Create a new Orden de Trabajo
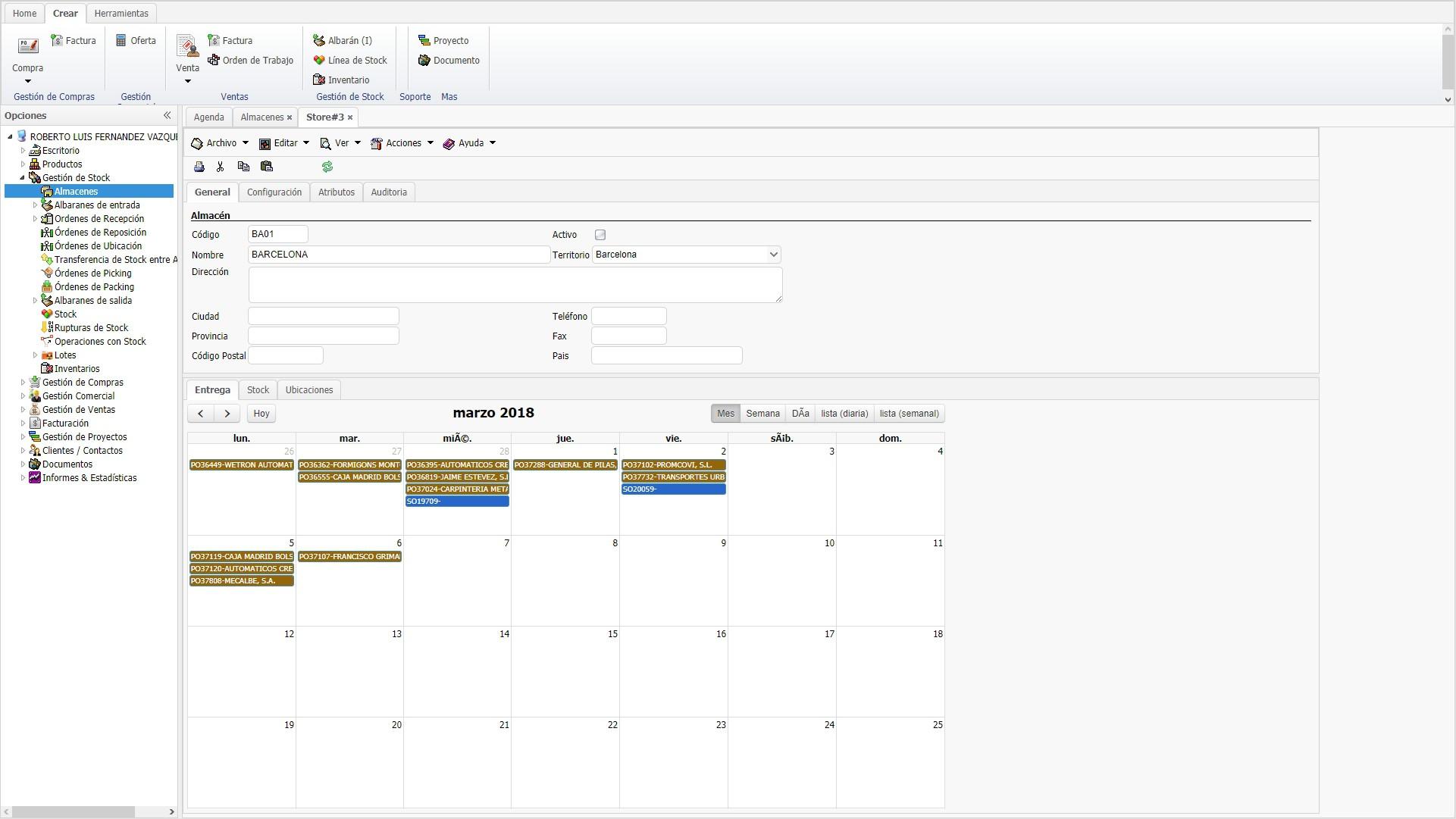Viewport: 1456px width, 819px height. click(x=251, y=61)
